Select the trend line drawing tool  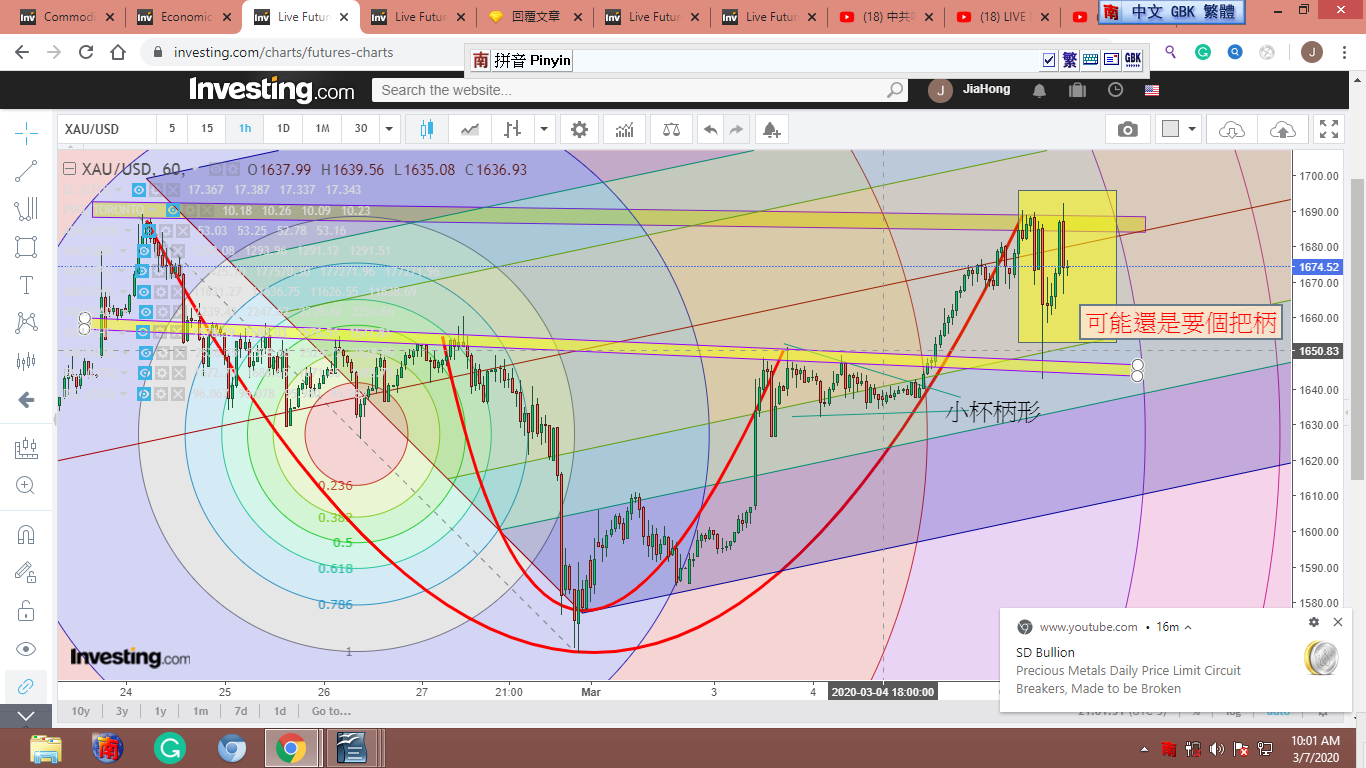pos(26,171)
